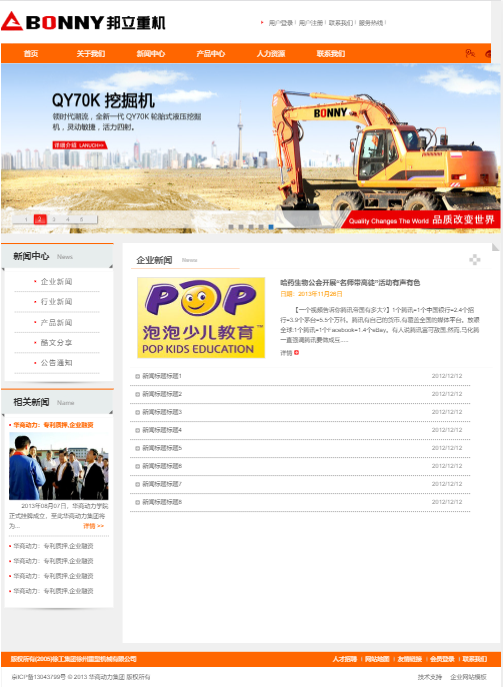This screenshot has width=503, height=687.
Task: Select banner slide number 1
Action: click(x=26, y=220)
